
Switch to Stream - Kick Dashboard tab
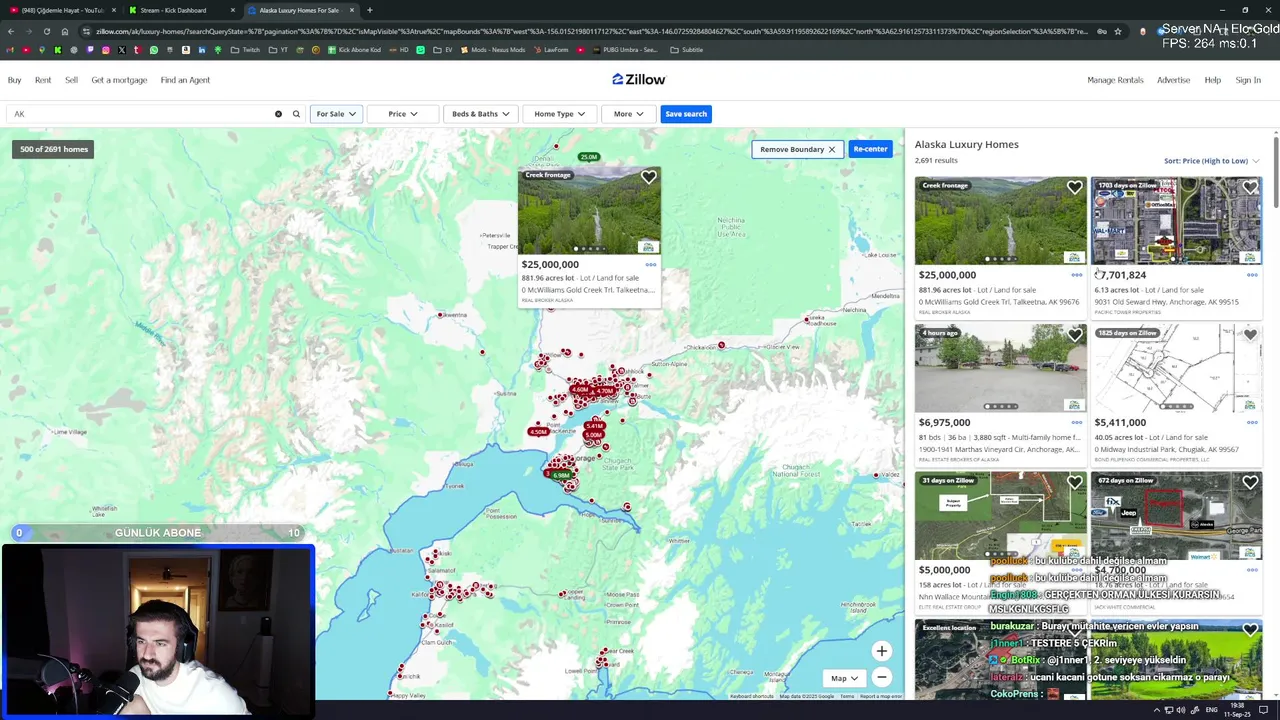pyautogui.click(x=180, y=10)
